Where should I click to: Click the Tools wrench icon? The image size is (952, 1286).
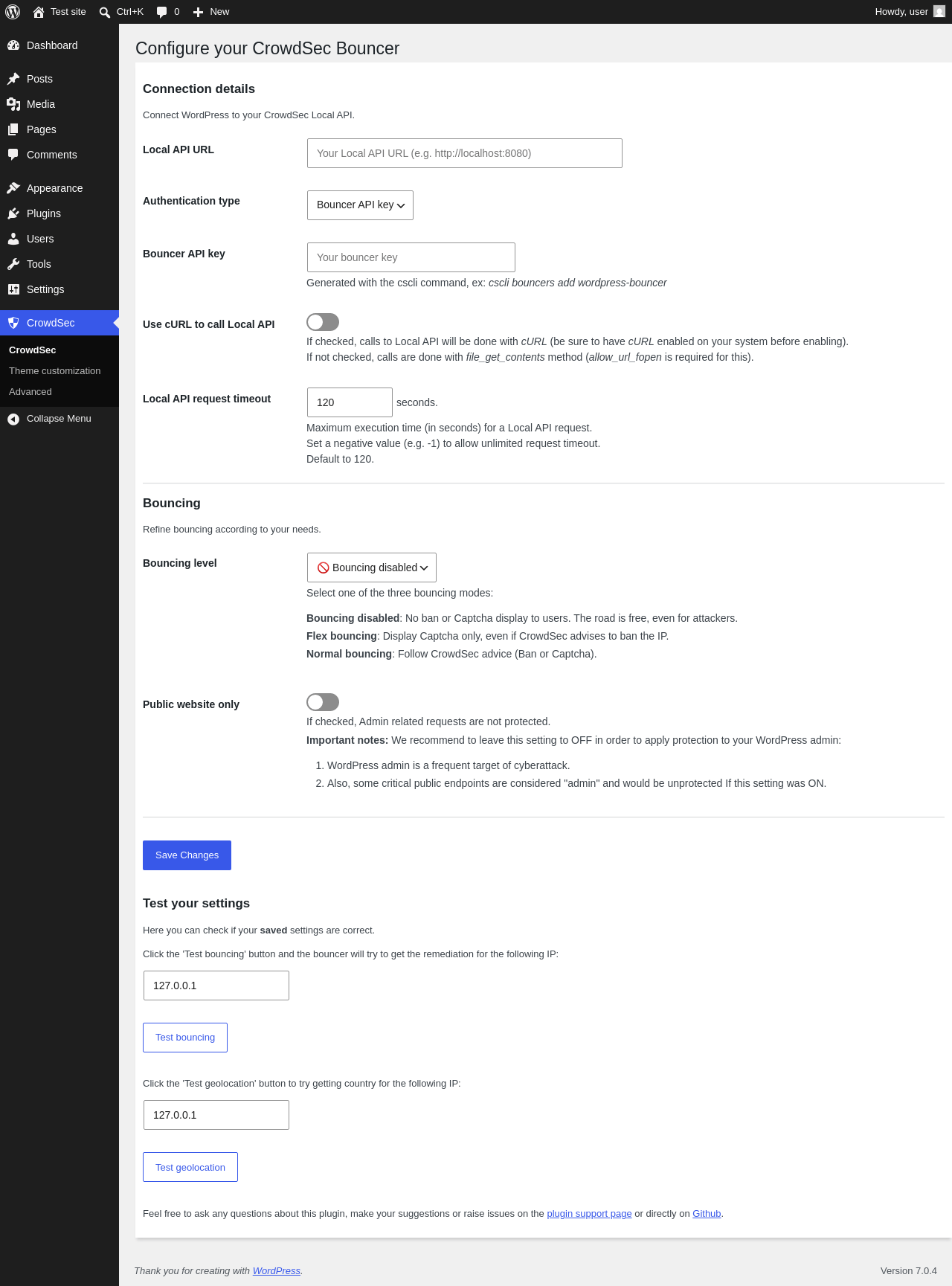[x=13, y=264]
